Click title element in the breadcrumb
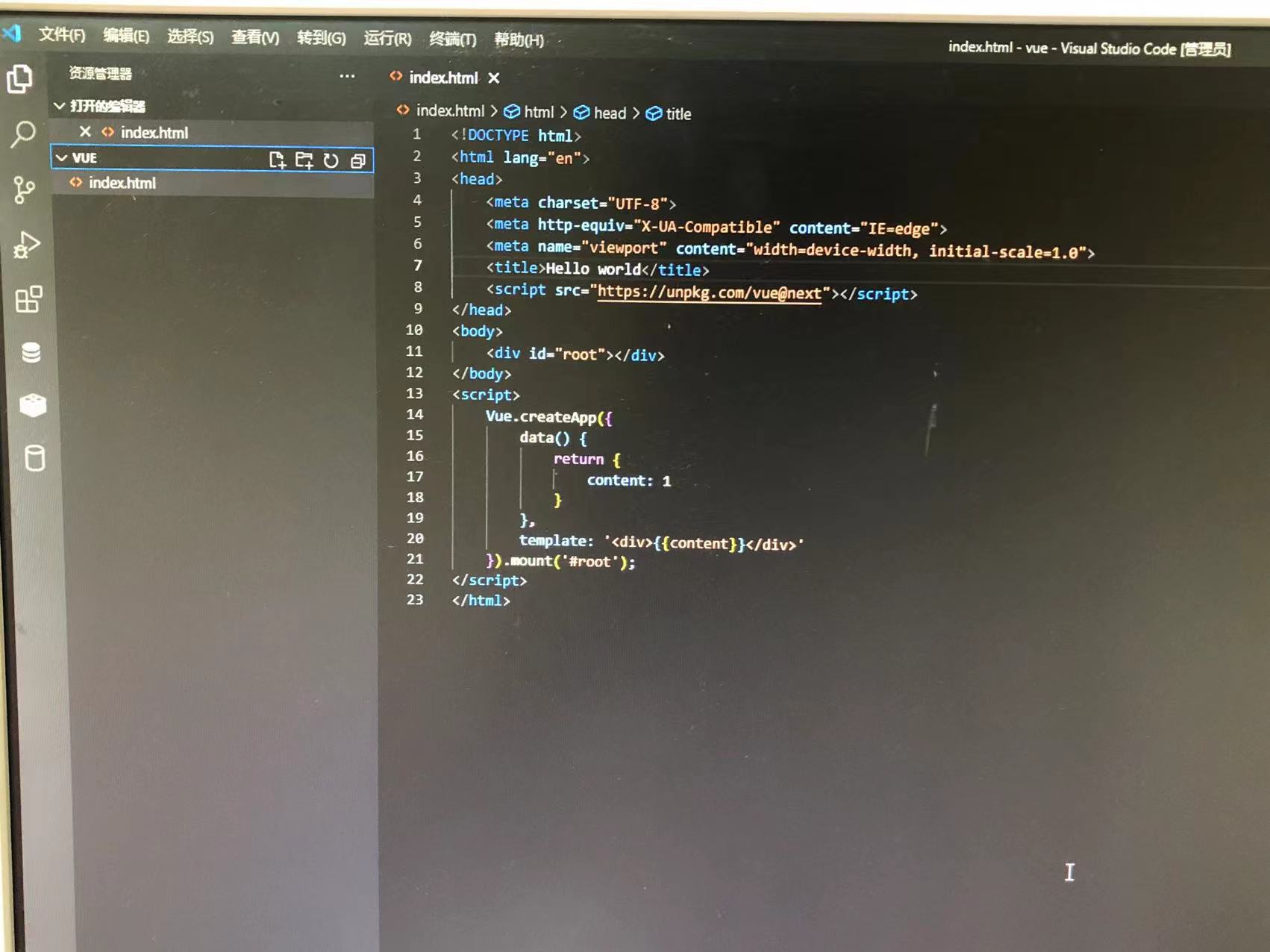The width and height of the screenshot is (1270, 952). coord(678,114)
